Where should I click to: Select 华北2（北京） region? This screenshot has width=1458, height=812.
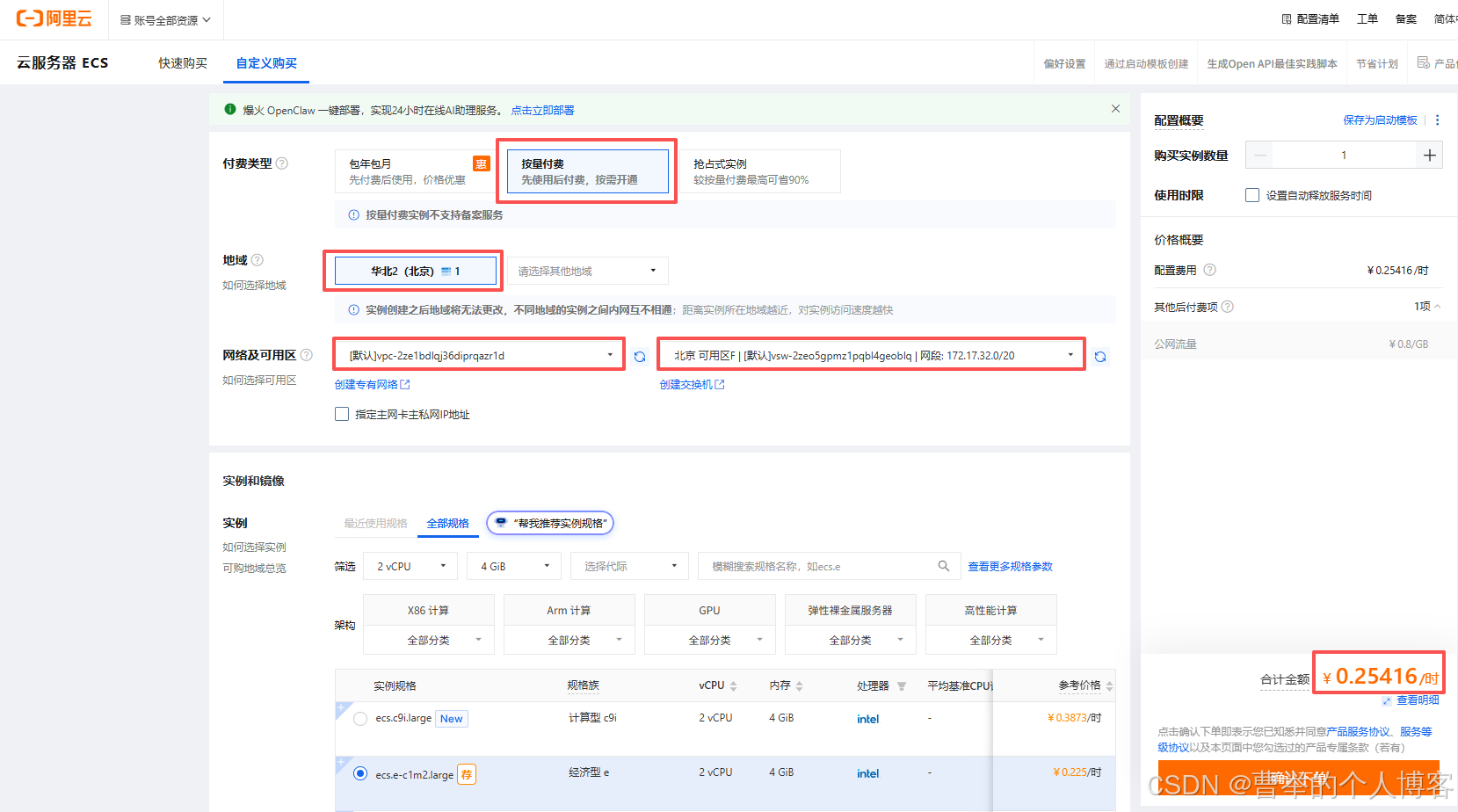pyautogui.click(x=415, y=271)
